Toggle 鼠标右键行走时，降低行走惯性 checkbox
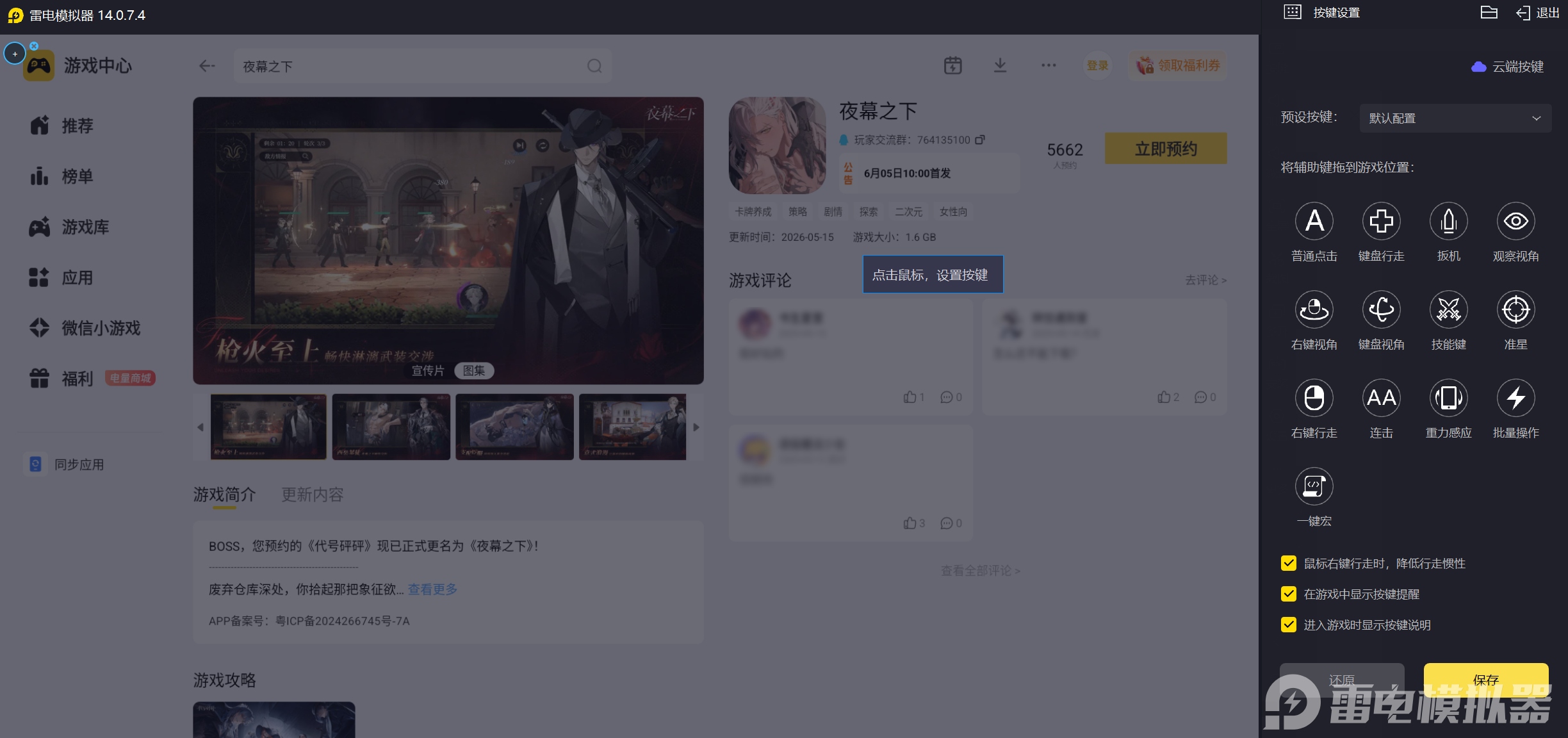1568x738 pixels. pos(1289,563)
